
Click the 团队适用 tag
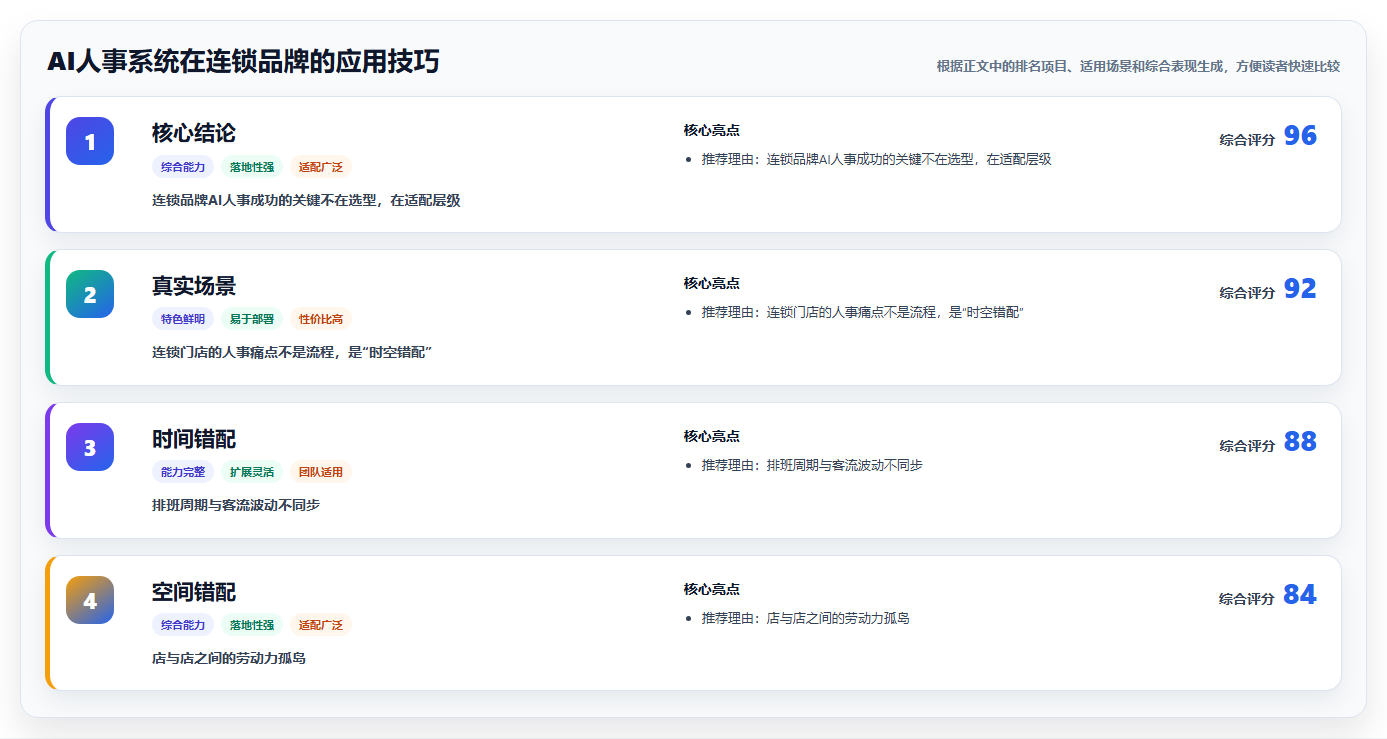tap(321, 472)
